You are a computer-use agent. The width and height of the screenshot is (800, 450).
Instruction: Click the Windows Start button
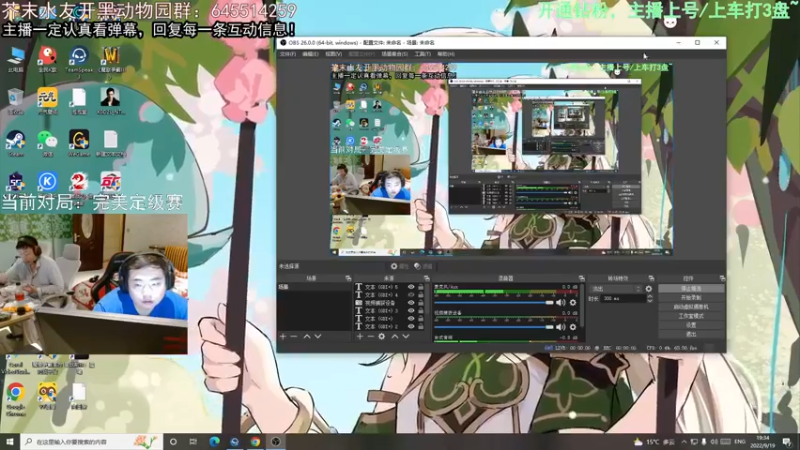(10, 442)
